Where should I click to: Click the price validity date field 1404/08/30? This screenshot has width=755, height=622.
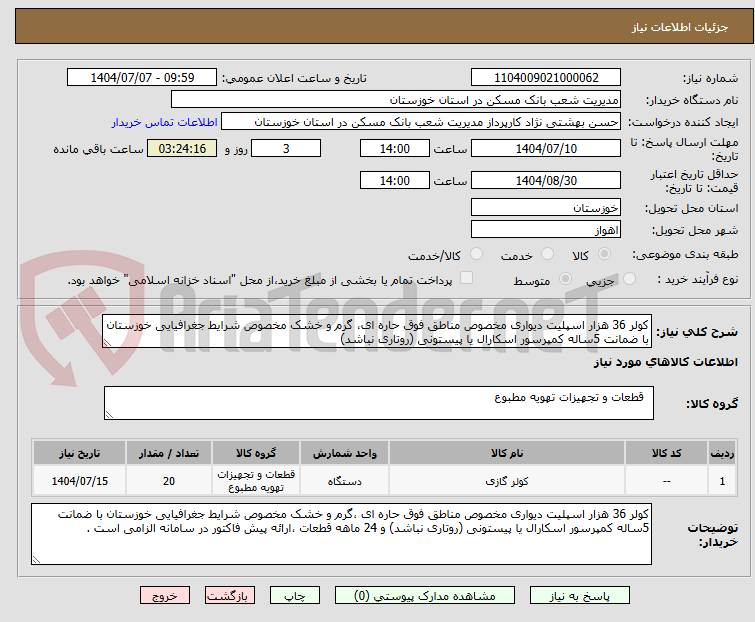546,181
